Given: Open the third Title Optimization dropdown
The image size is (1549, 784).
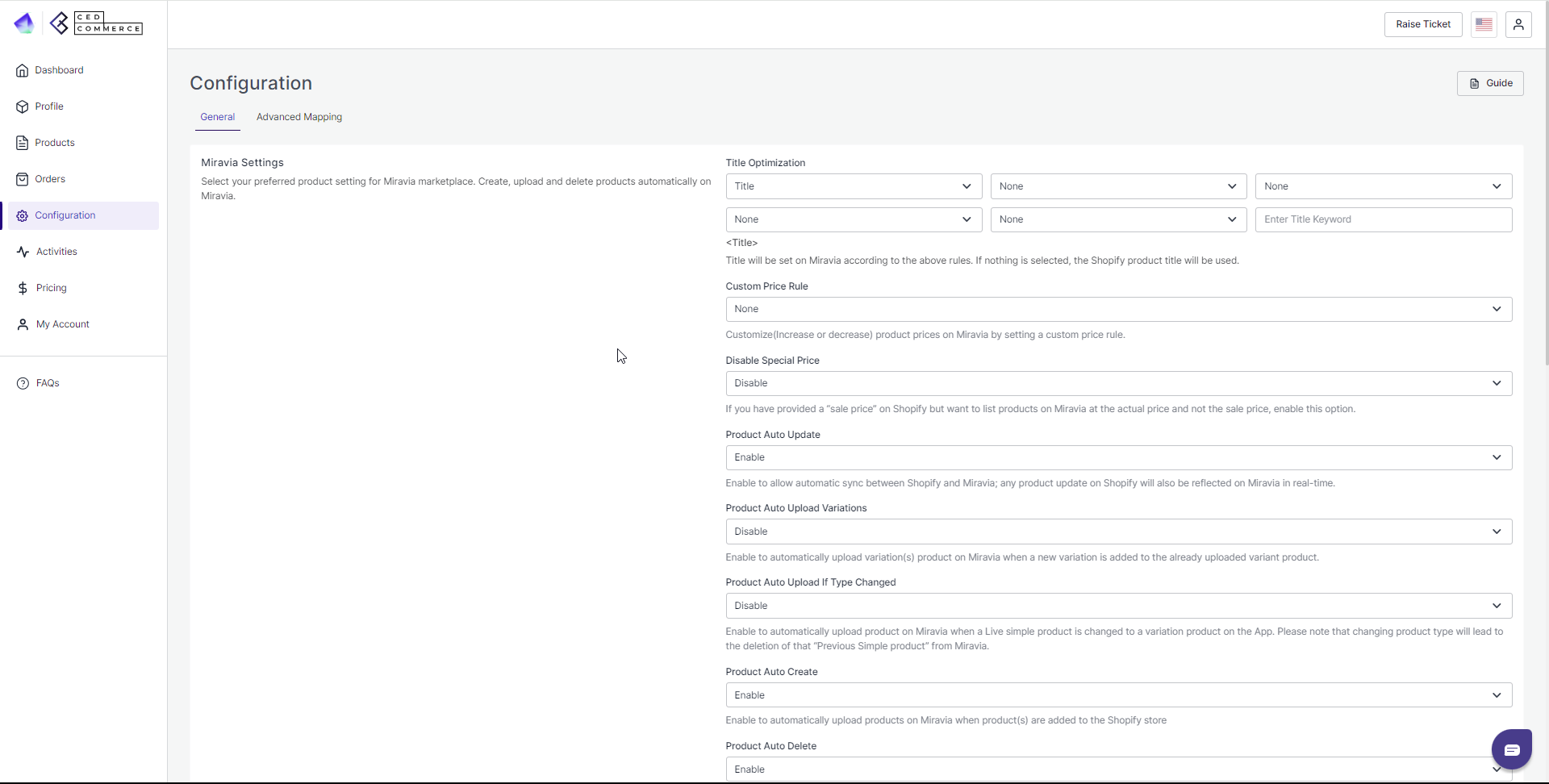Looking at the screenshot, I should [x=1384, y=186].
